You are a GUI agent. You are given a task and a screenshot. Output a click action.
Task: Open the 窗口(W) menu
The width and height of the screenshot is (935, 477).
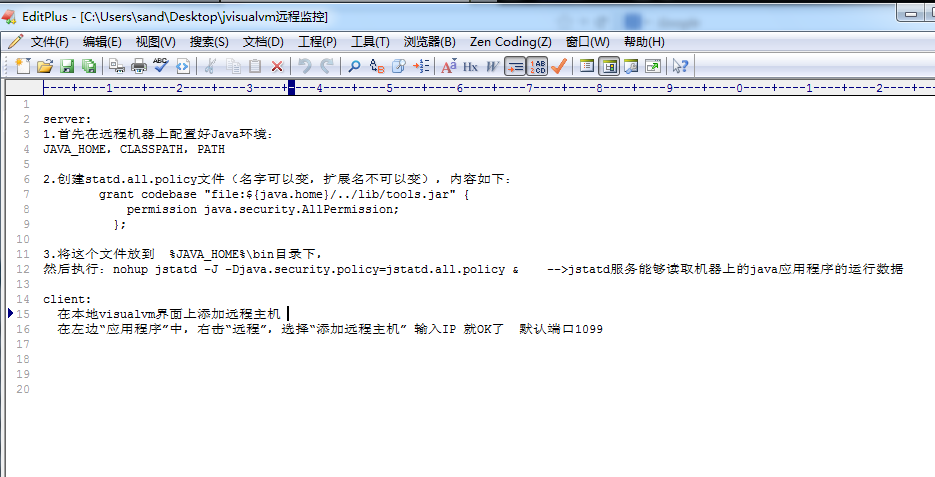pyautogui.click(x=587, y=42)
